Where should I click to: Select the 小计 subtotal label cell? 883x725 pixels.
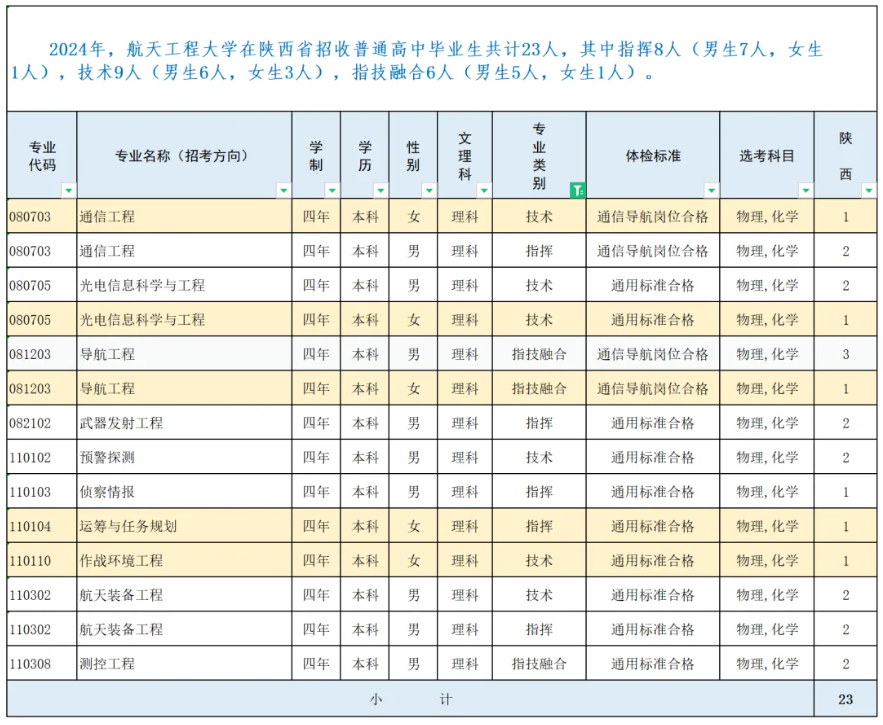tap(411, 699)
